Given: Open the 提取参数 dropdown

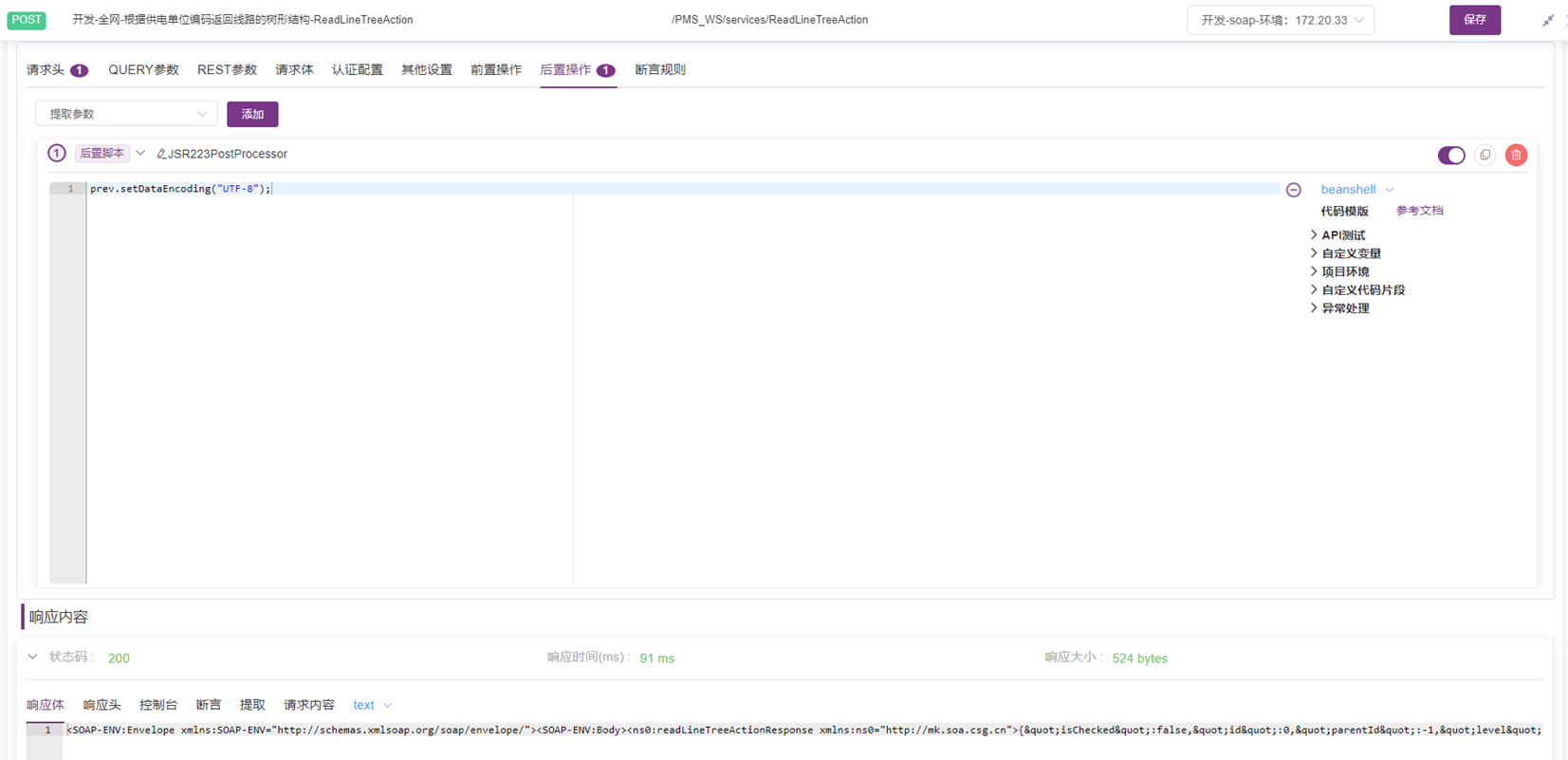Looking at the screenshot, I should [x=126, y=114].
